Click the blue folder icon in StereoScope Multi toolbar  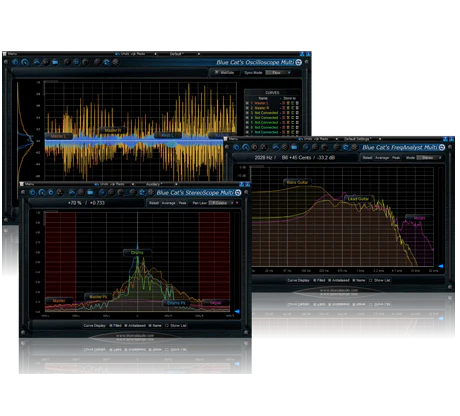90,192
